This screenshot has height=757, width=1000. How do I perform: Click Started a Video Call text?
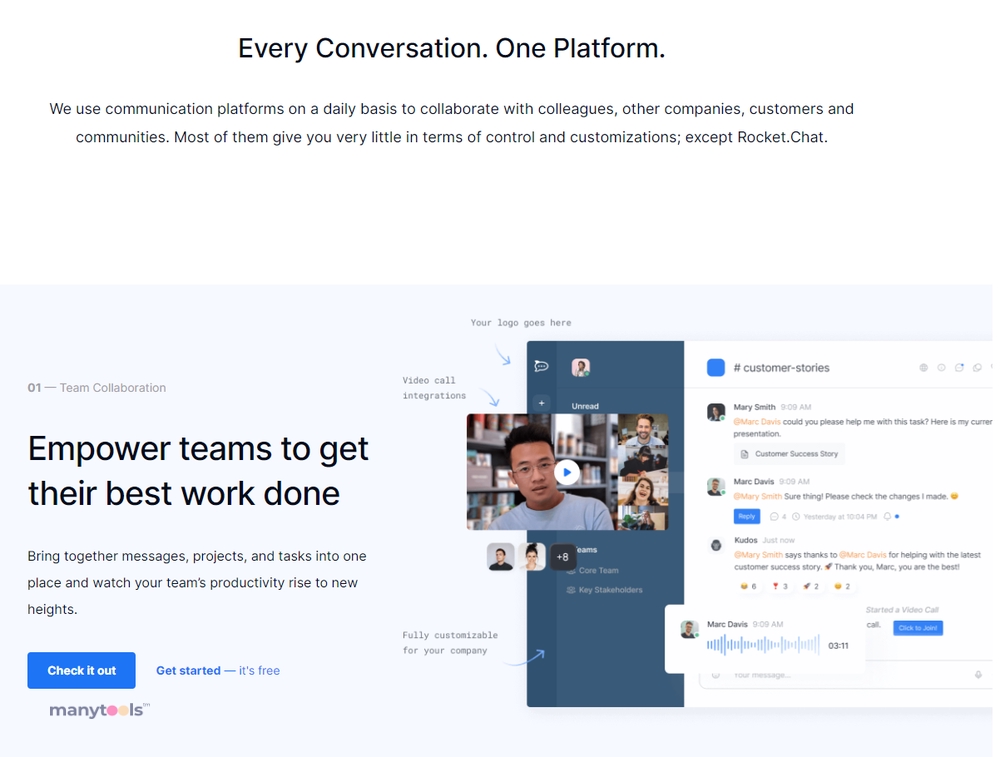tap(902, 610)
